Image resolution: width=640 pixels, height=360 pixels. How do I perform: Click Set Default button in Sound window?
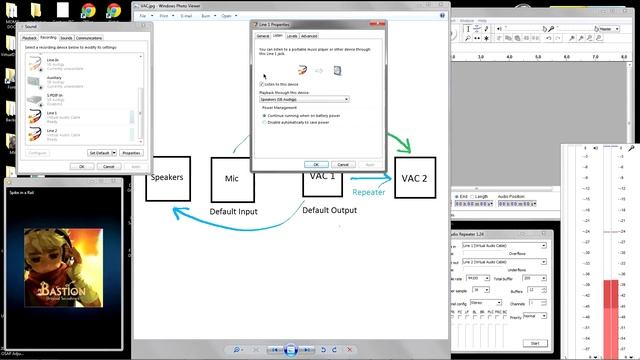pos(99,153)
